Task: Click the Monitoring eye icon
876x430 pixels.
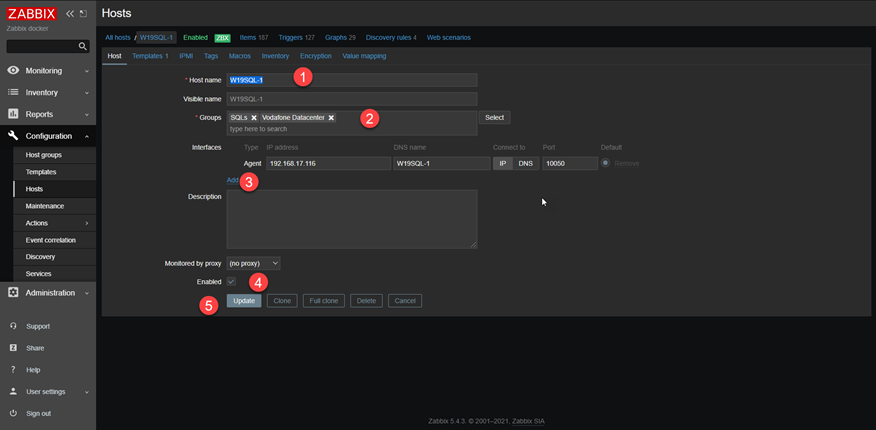Action: [x=13, y=71]
